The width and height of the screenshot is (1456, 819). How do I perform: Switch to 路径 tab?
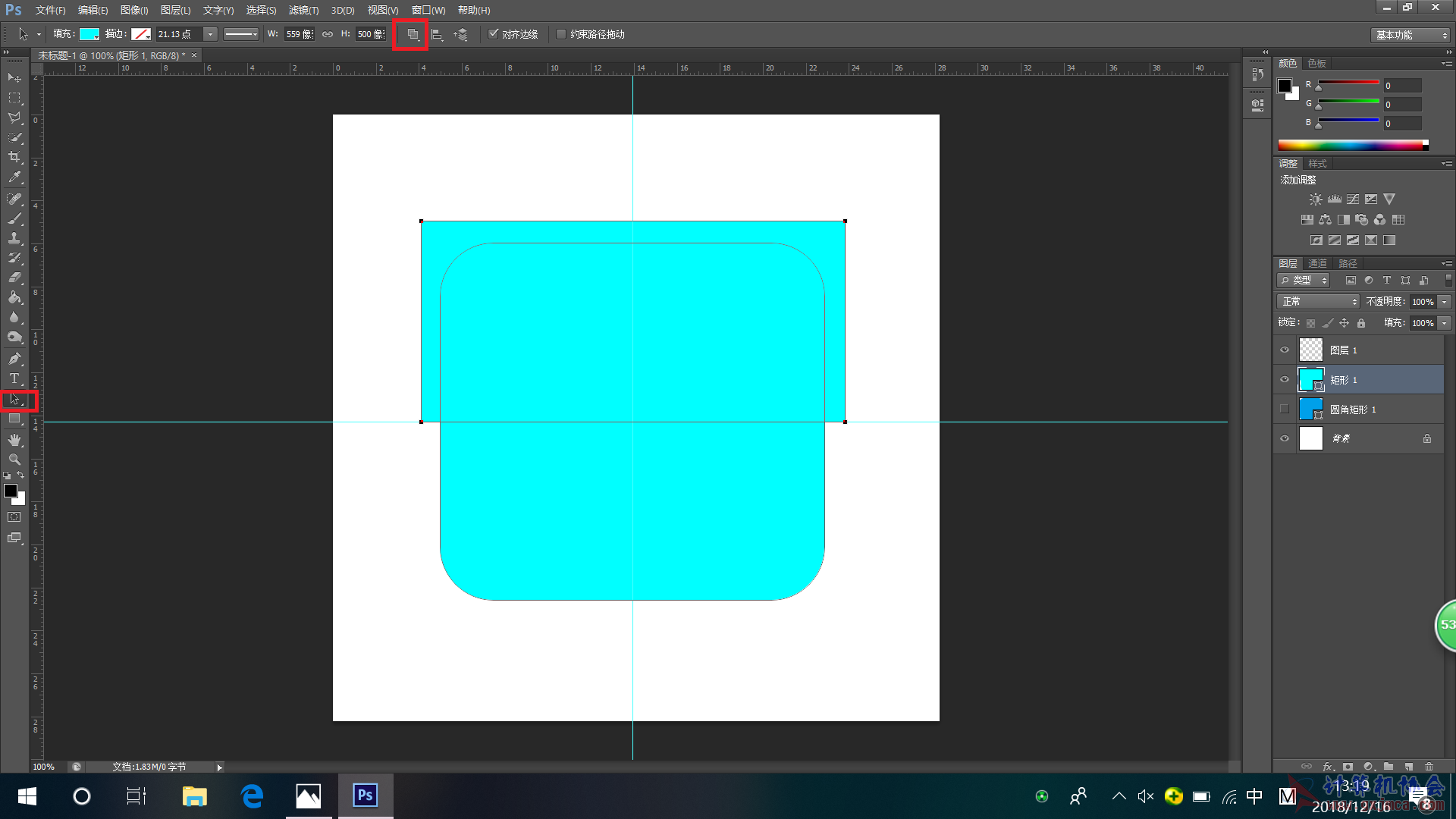(x=1348, y=263)
